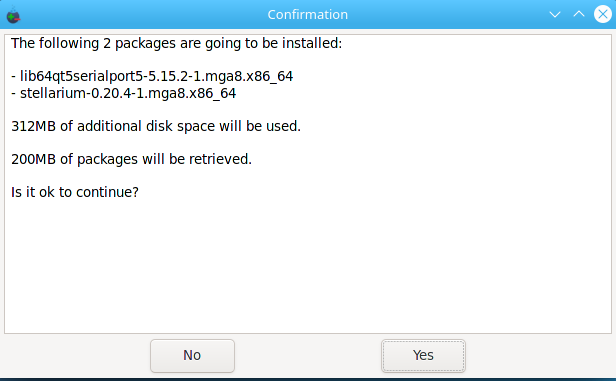Click the Confirmation title text

click(308, 15)
